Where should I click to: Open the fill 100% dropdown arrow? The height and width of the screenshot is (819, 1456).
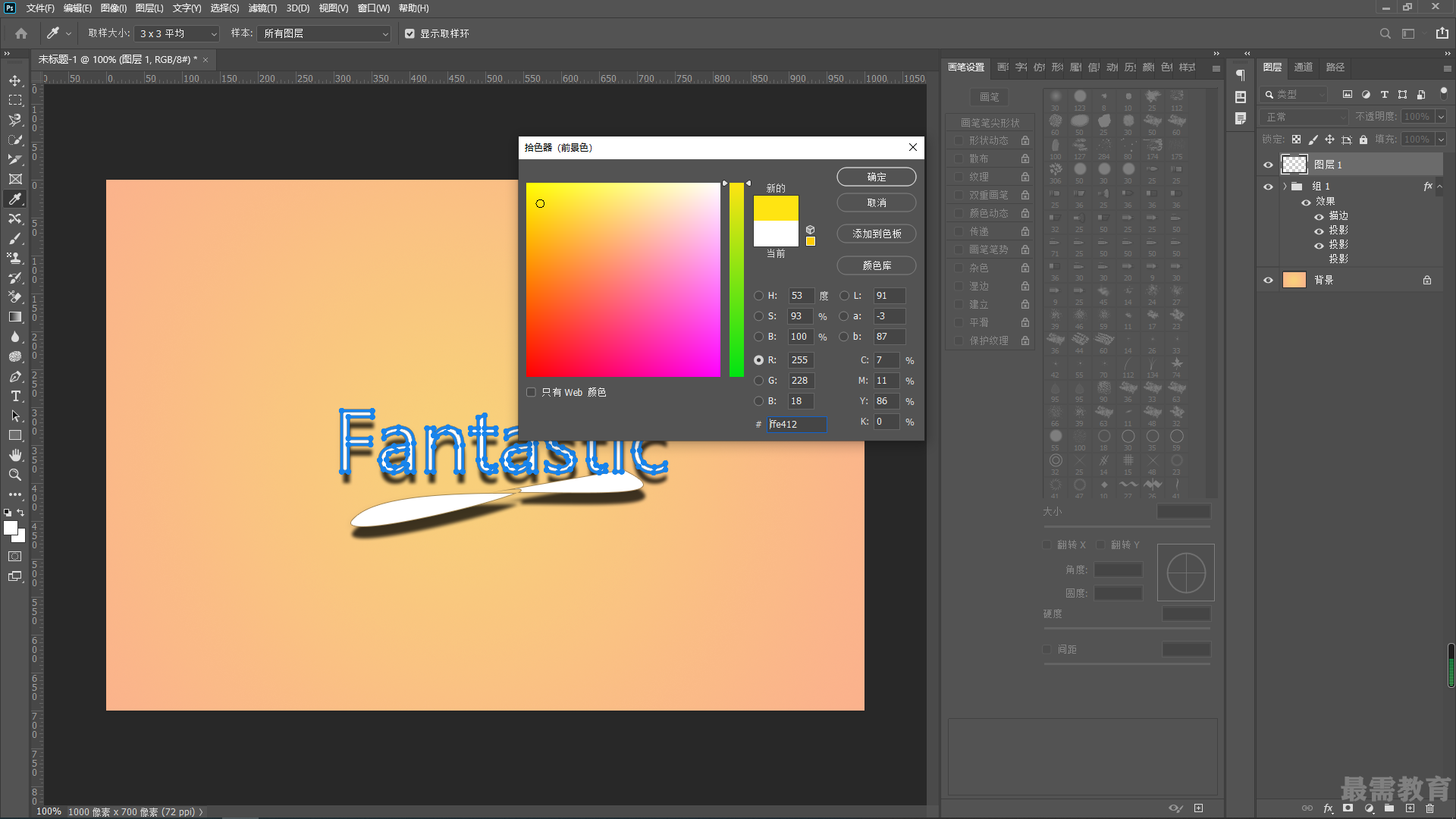click(x=1441, y=140)
